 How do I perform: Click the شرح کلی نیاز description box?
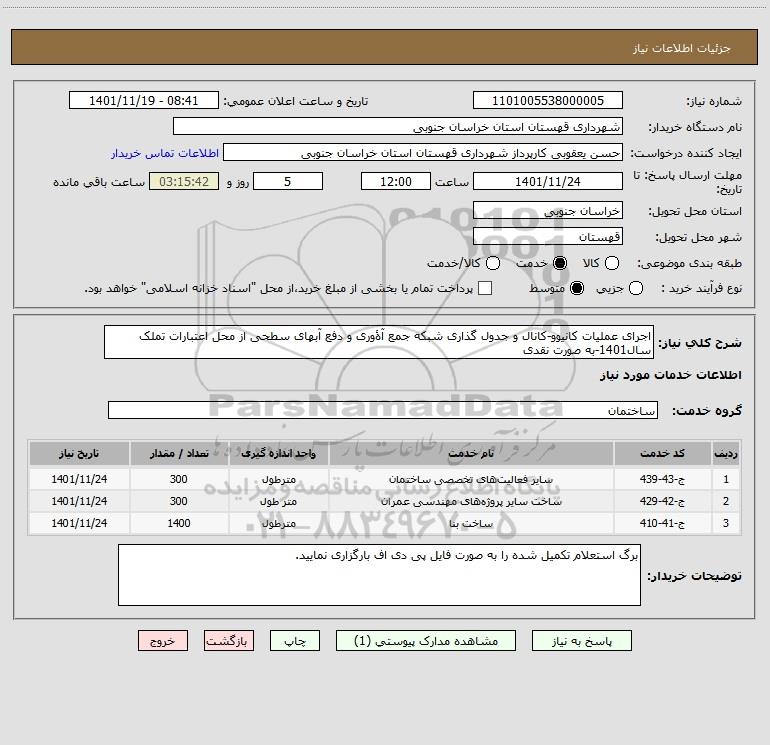(x=379, y=342)
